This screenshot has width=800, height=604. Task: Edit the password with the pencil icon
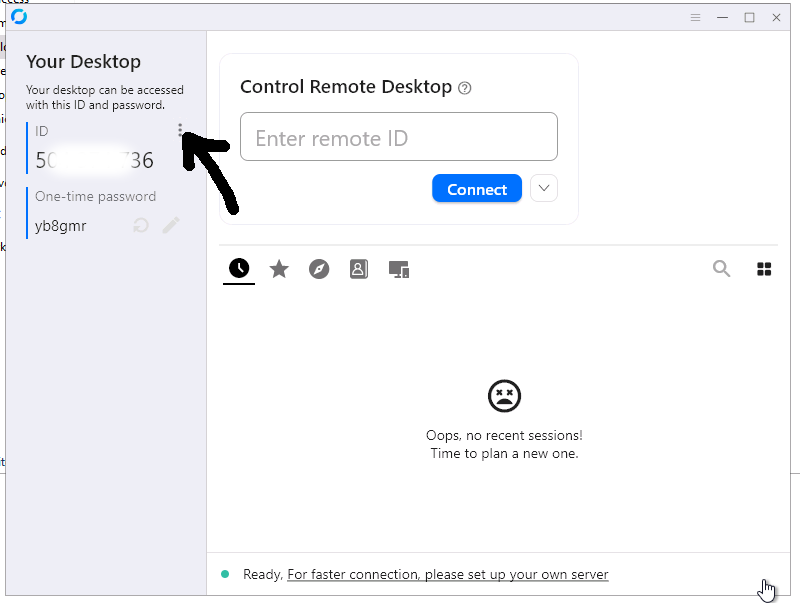pyautogui.click(x=171, y=226)
